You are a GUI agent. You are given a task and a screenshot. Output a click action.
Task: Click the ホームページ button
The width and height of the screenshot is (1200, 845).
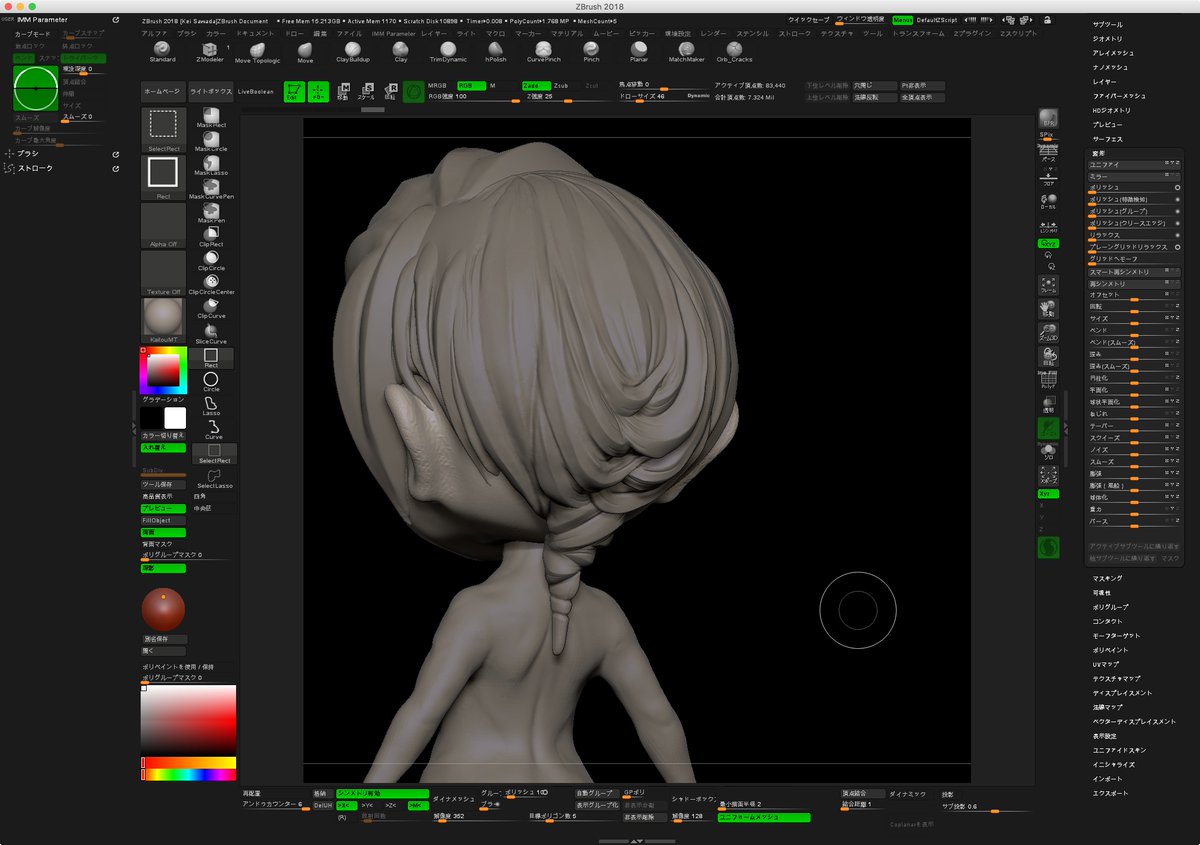pos(163,91)
